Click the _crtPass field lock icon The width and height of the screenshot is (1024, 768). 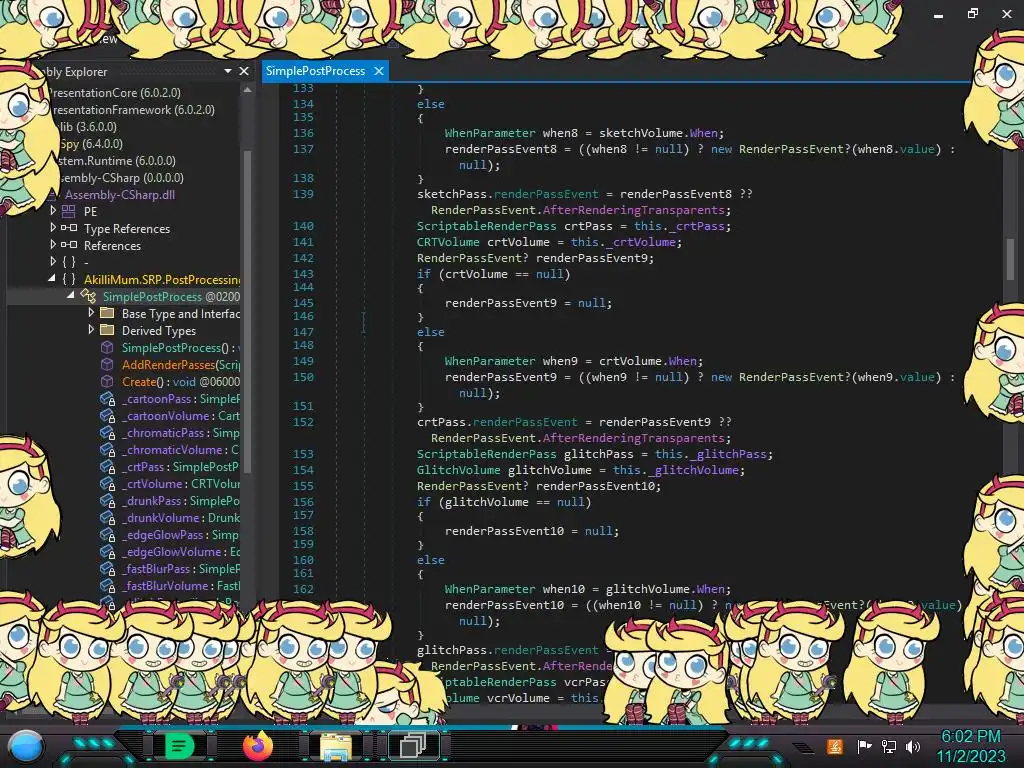coord(108,466)
